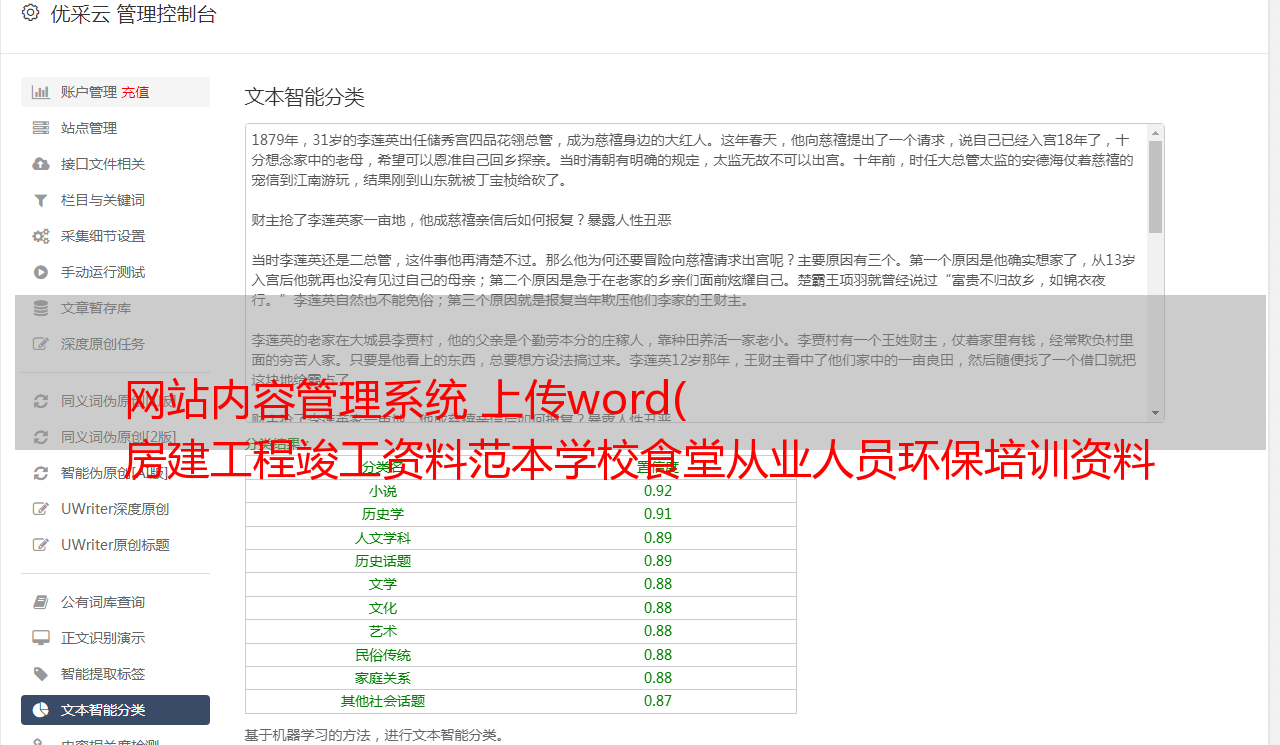Click the 栏目与关键词 filter icon
The height and width of the screenshot is (745, 1280).
pos(41,200)
